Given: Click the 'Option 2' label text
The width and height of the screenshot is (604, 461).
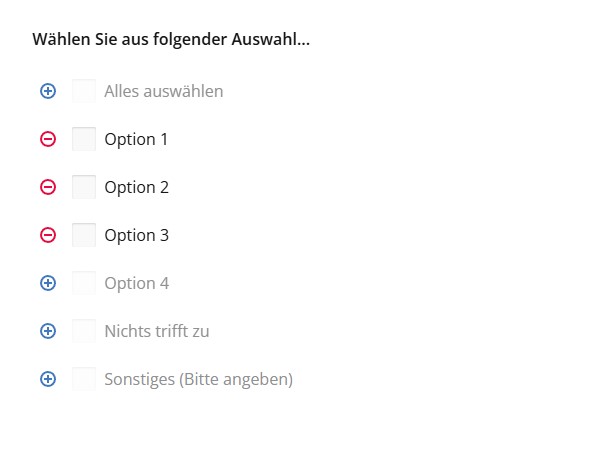Looking at the screenshot, I should pos(136,187).
